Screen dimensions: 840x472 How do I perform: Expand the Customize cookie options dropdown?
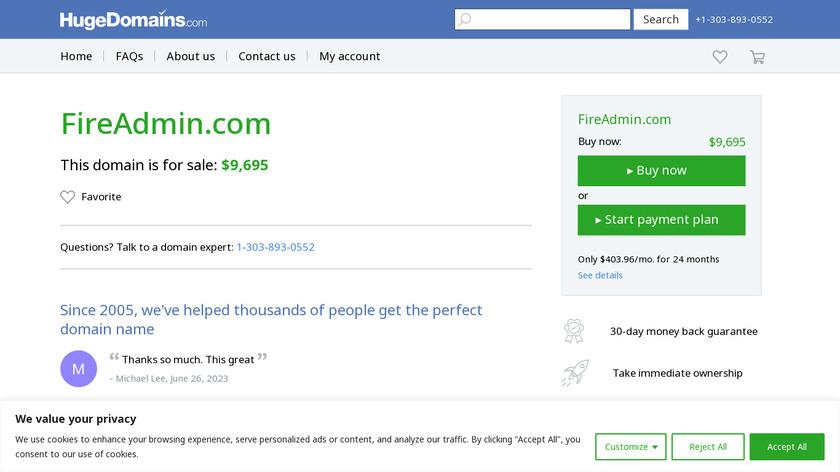(x=630, y=447)
